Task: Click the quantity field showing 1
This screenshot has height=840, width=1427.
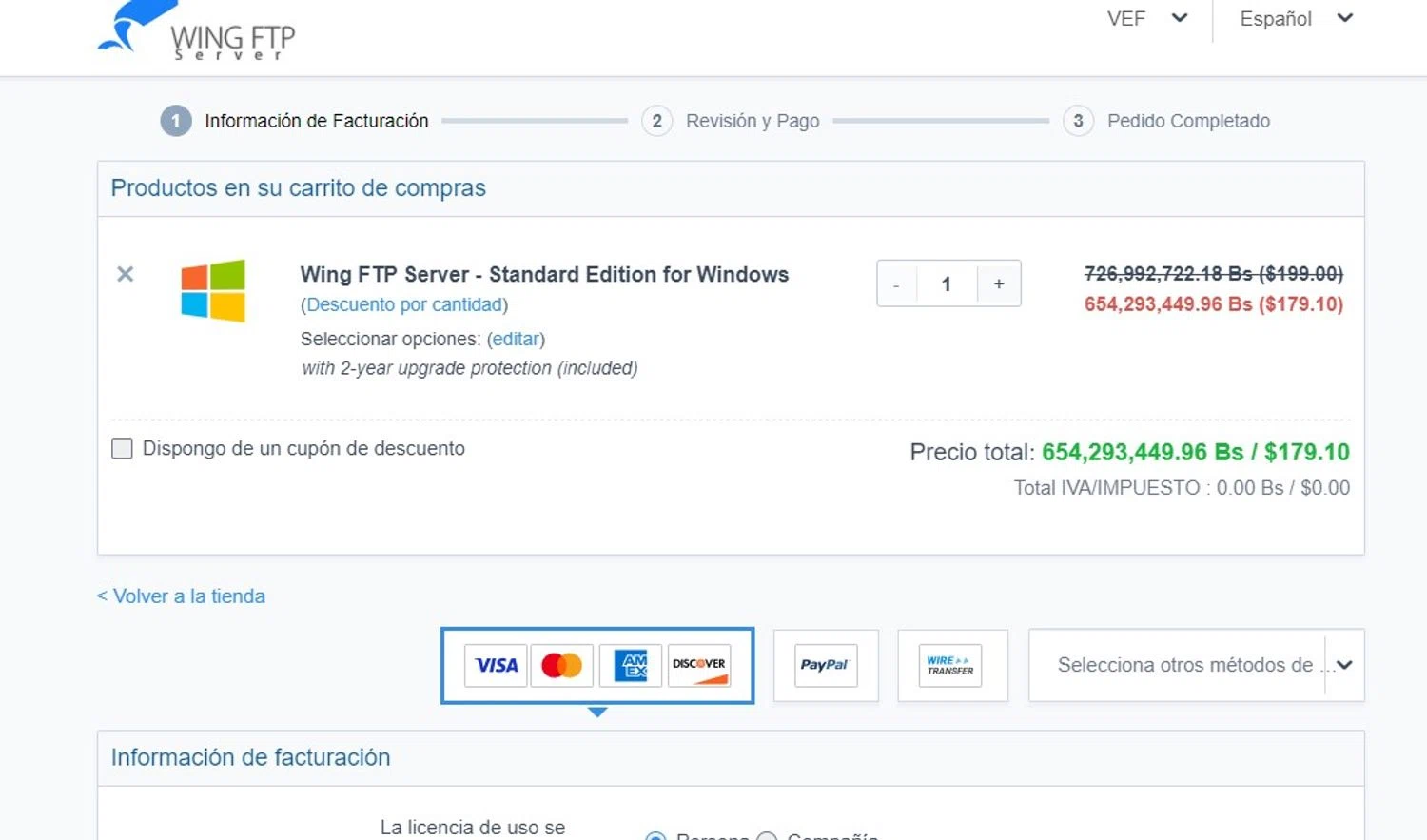Action: tap(947, 283)
